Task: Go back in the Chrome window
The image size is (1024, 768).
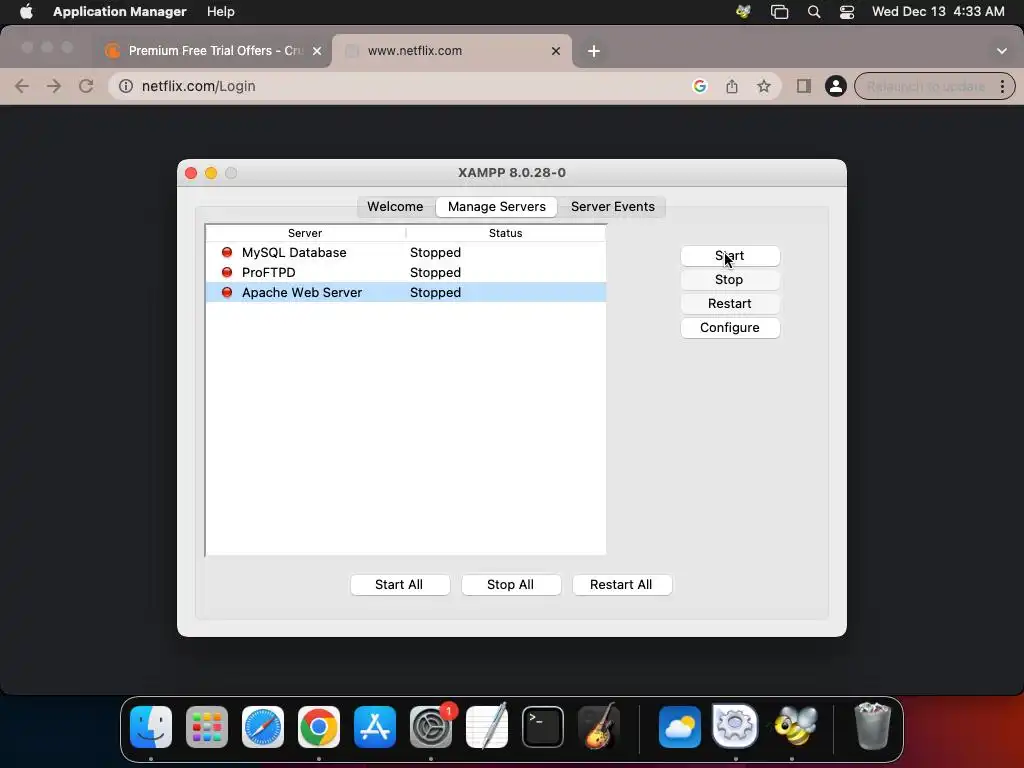Action: [x=22, y=86]
